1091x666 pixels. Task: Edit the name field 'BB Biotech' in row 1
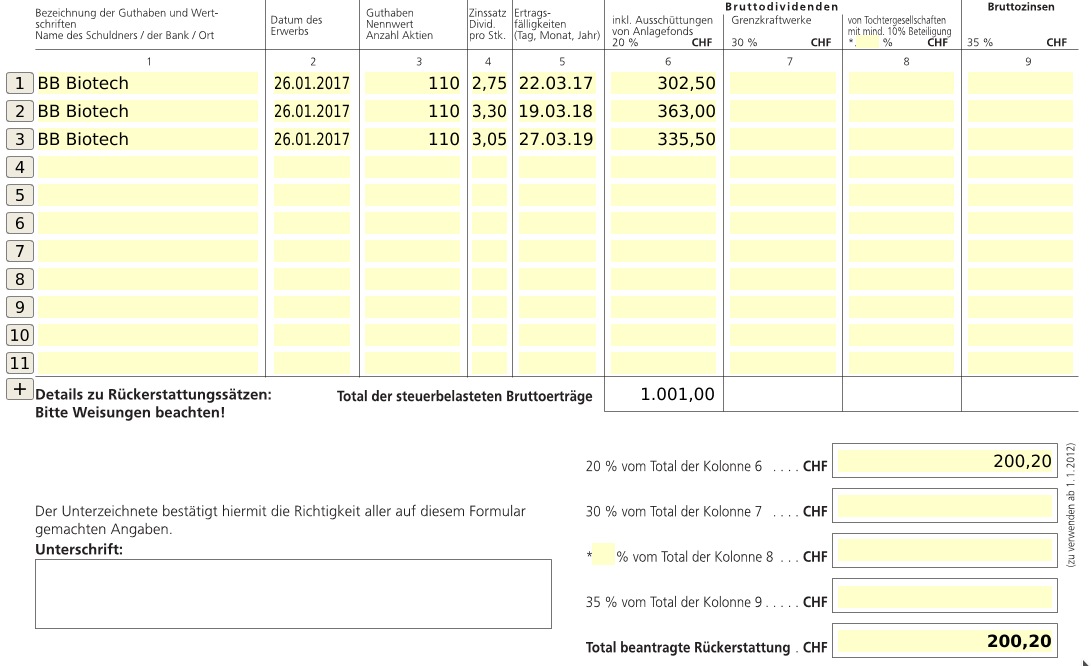point(147,84)
